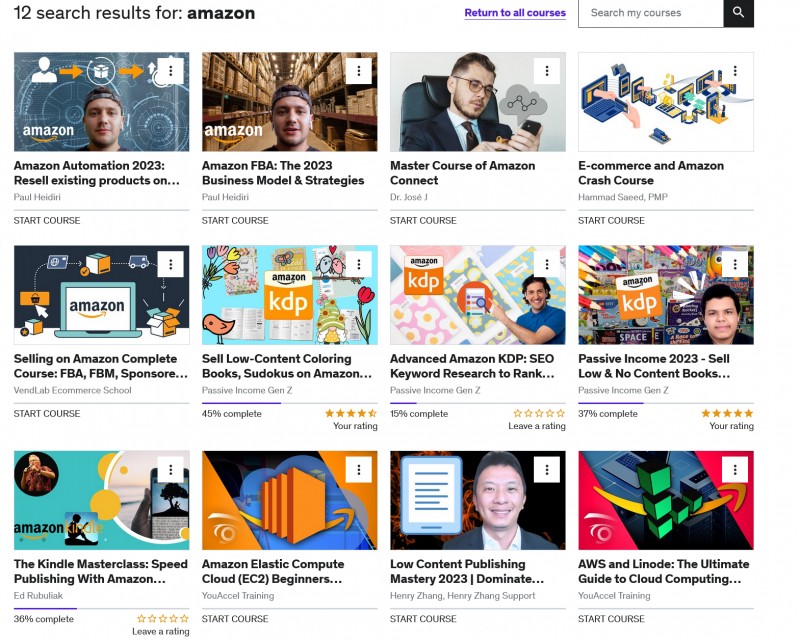
Task: Click START COURSE under Amazon Elastic Compute Cloud
Action: click(235, 619)
